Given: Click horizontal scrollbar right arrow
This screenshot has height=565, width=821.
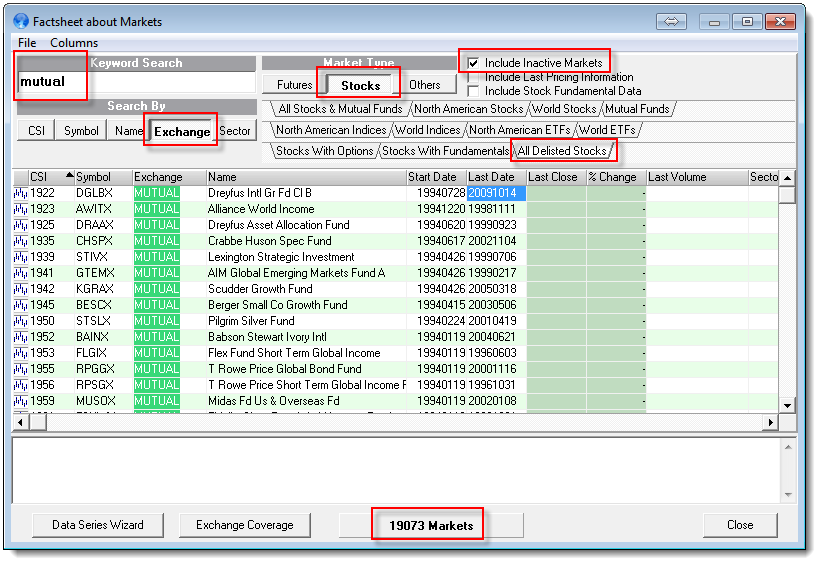Looking at the screenshot, I should point(770,422).
